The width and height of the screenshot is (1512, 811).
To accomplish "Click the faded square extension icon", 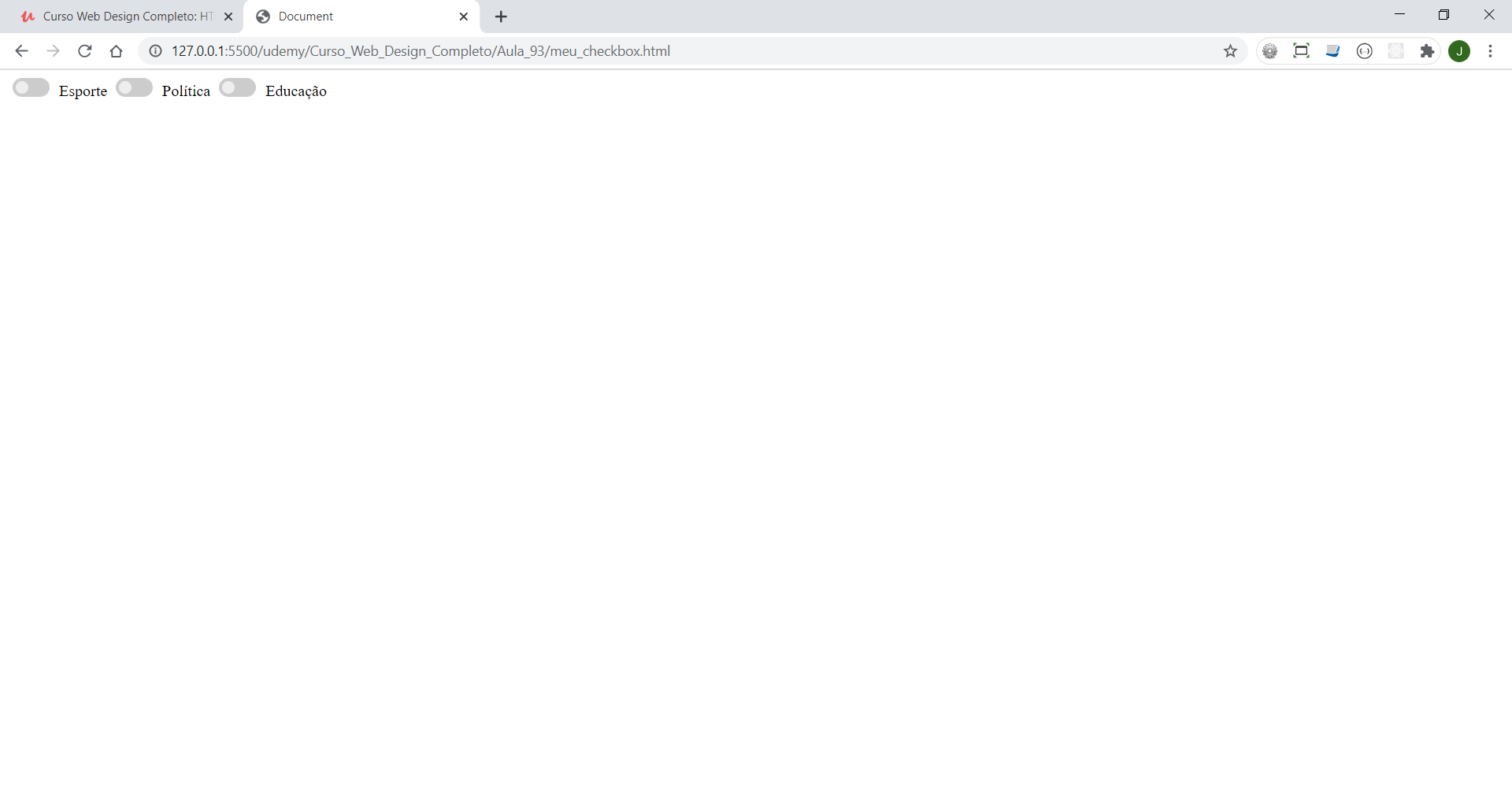I will [1395, 51].
